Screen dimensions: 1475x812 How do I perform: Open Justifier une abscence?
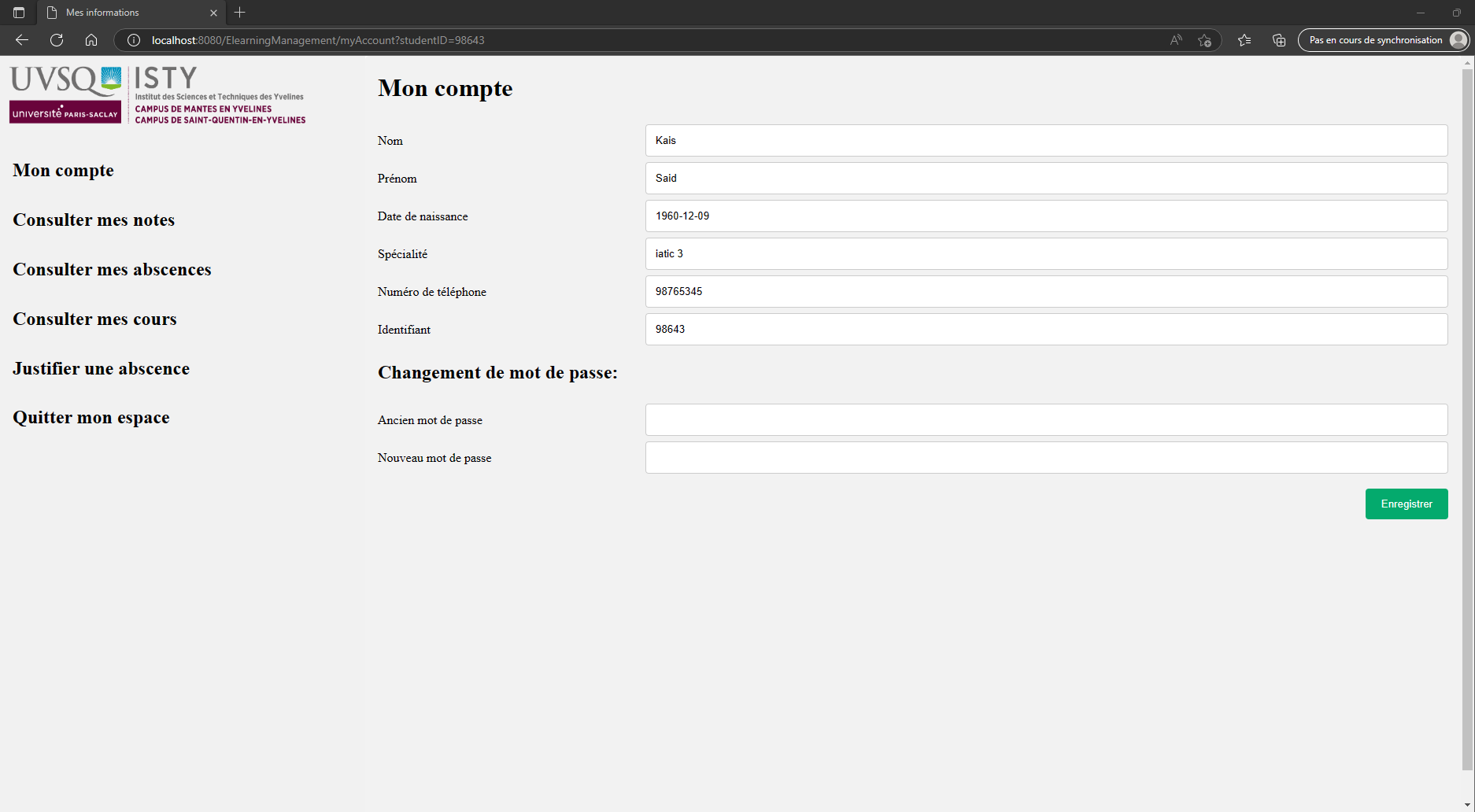pos(101,368)
